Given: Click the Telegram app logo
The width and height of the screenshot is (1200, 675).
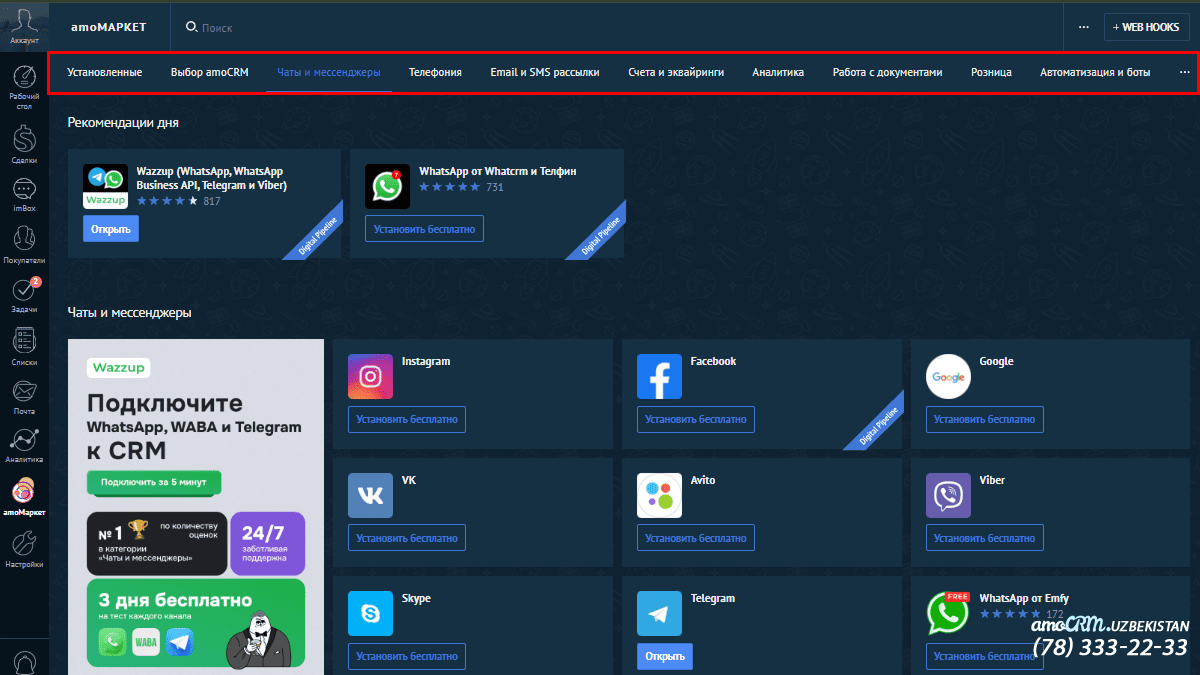Looking at the screenshot, I should coord(659,614).
